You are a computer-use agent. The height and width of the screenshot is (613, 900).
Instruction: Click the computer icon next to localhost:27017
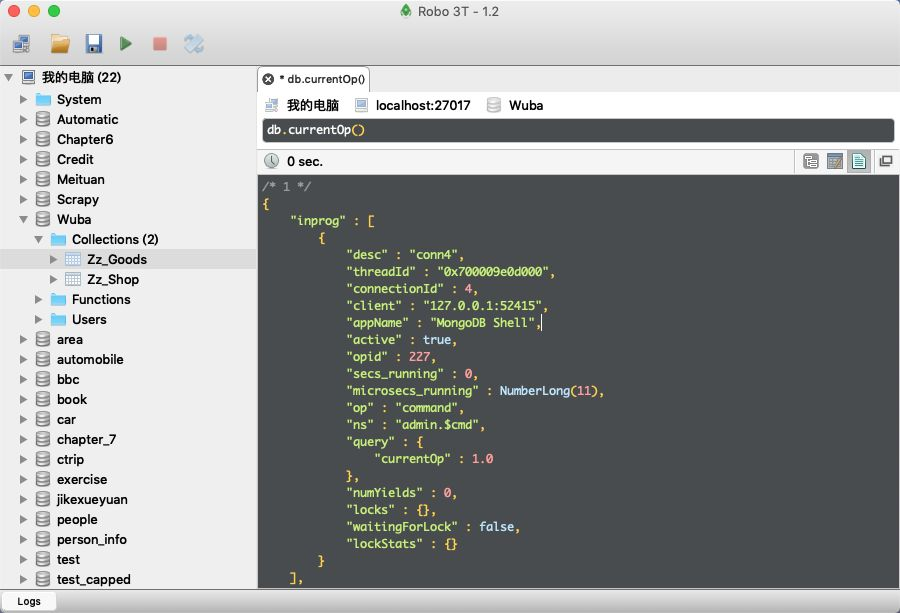coord(361,105)
